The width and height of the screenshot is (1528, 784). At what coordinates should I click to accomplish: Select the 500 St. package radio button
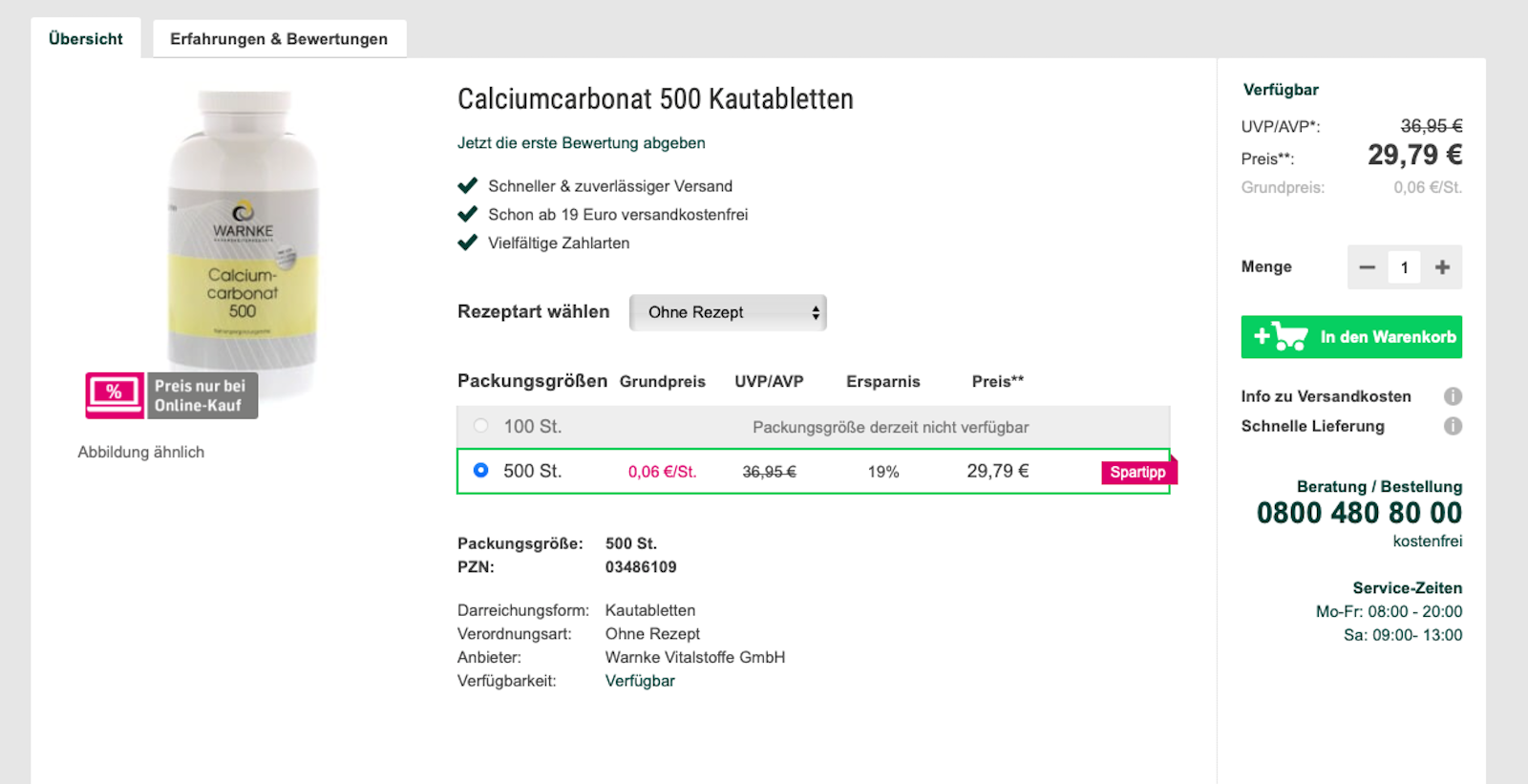[481, 470]
